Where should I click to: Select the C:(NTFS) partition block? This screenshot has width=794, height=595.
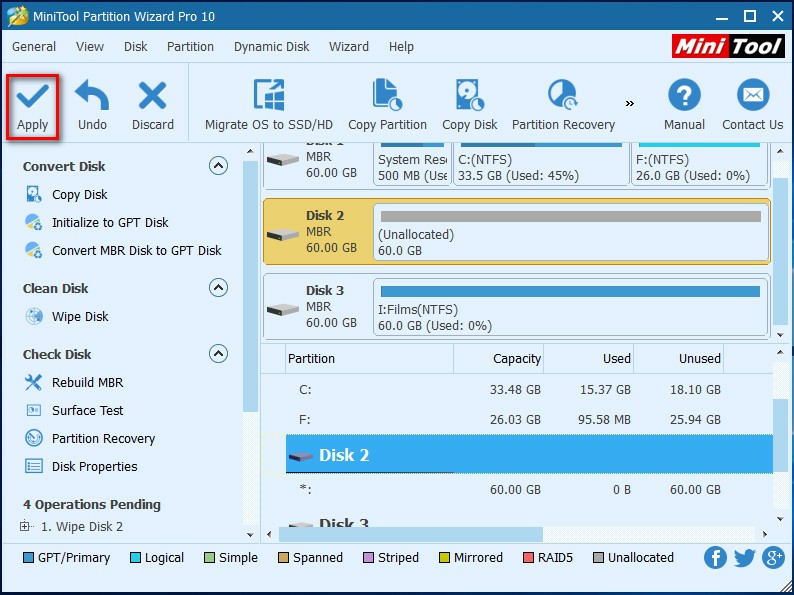(x=541, y=164)
